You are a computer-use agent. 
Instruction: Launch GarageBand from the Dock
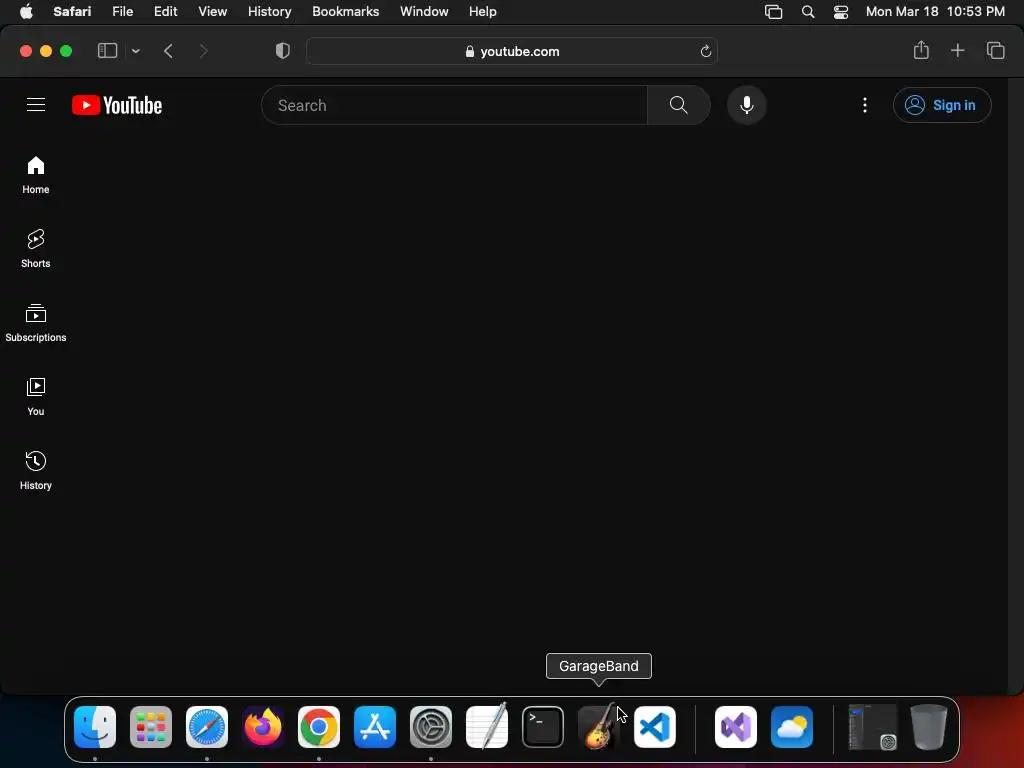(599, 726)
